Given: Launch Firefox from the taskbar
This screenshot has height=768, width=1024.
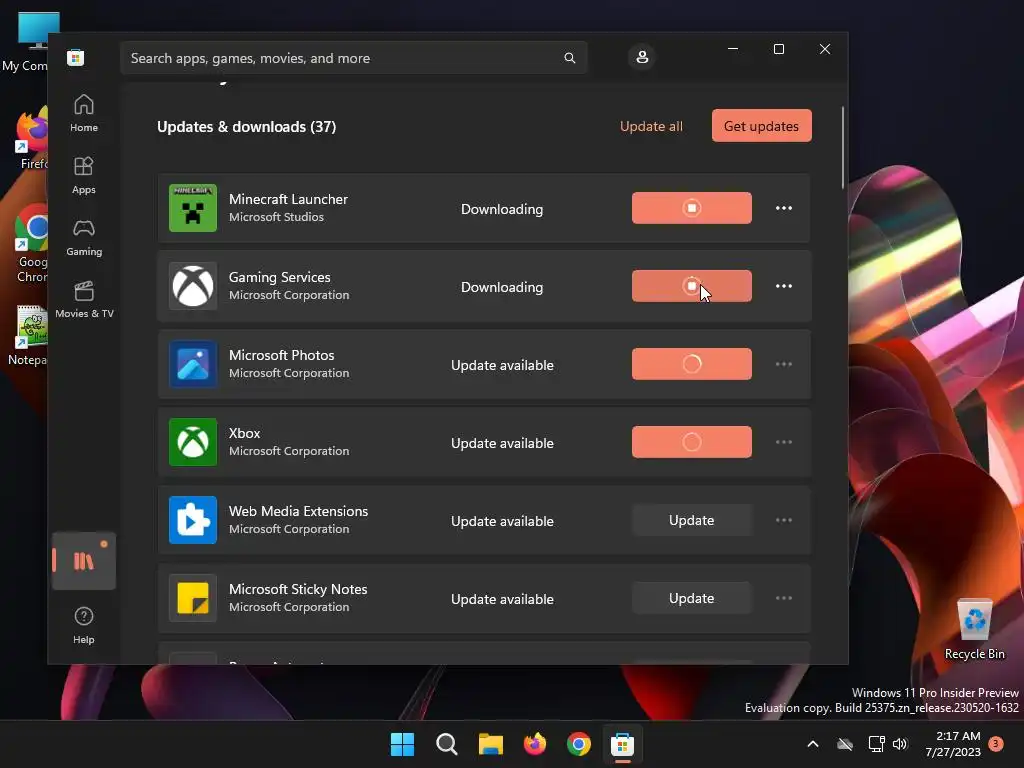Looking at the screenshot, I should coord(535,744).
